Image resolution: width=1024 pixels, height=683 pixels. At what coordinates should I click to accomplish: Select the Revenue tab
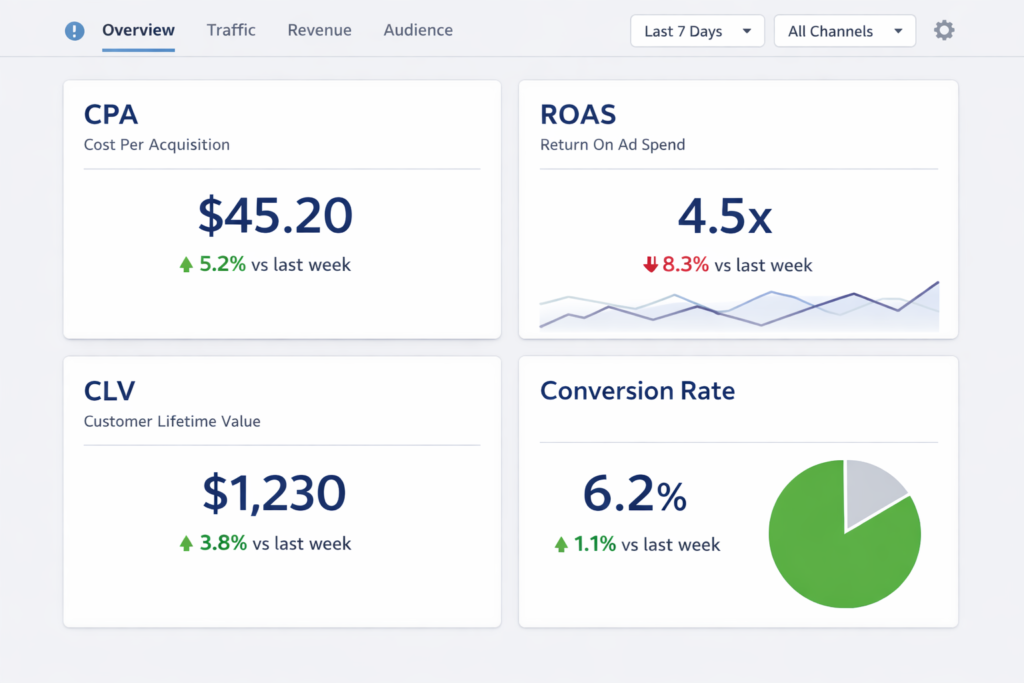319,30
